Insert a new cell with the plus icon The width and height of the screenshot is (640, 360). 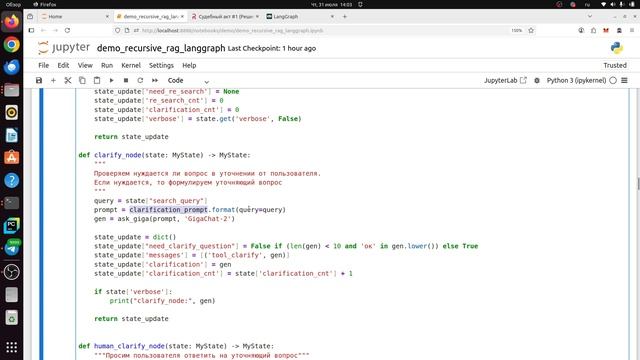pyautogui.click(x=53, y=80)
